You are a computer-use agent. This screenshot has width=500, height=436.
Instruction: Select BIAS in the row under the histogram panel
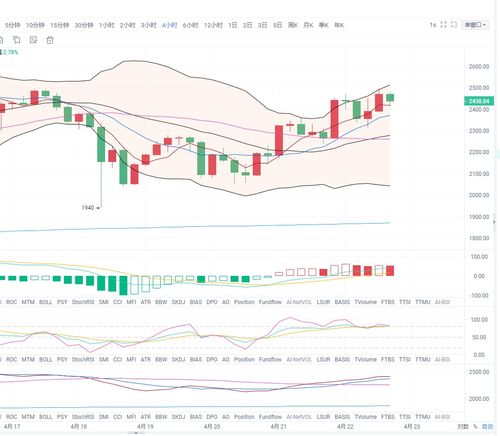[x=196, y=302]
